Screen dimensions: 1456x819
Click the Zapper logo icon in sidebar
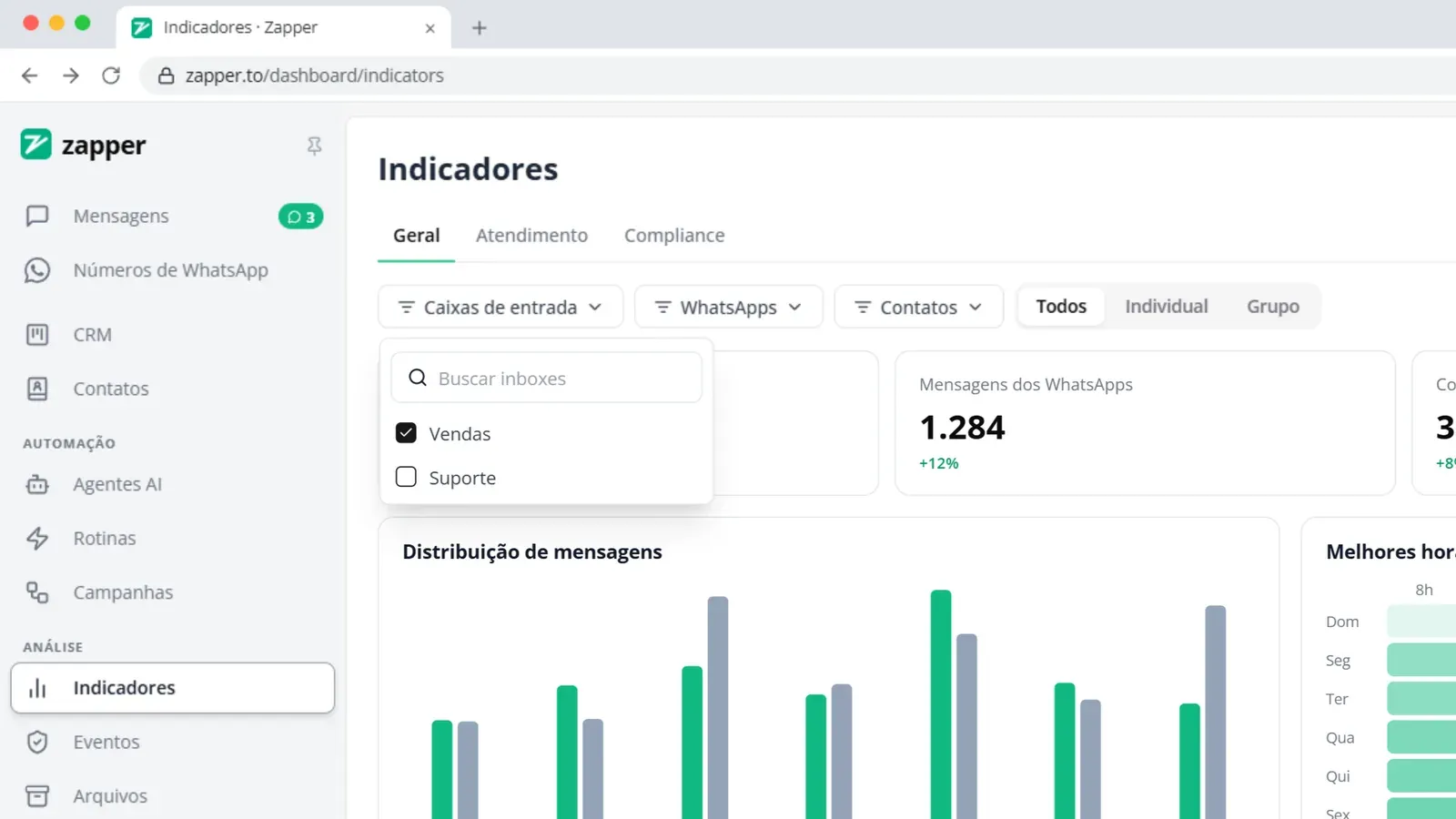[36, 144]
